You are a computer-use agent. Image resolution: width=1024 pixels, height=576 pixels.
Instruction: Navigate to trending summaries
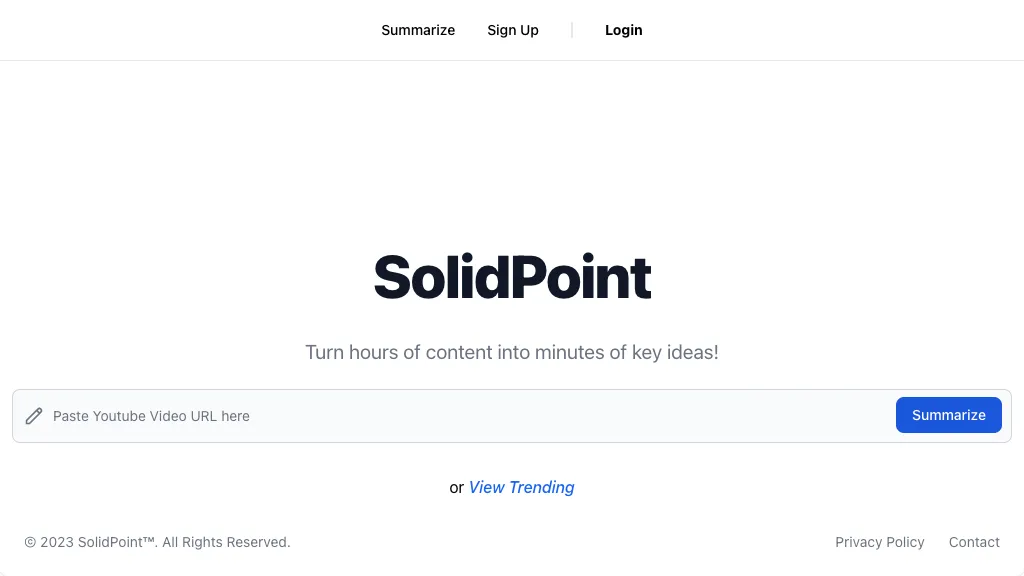pos(521,487)
